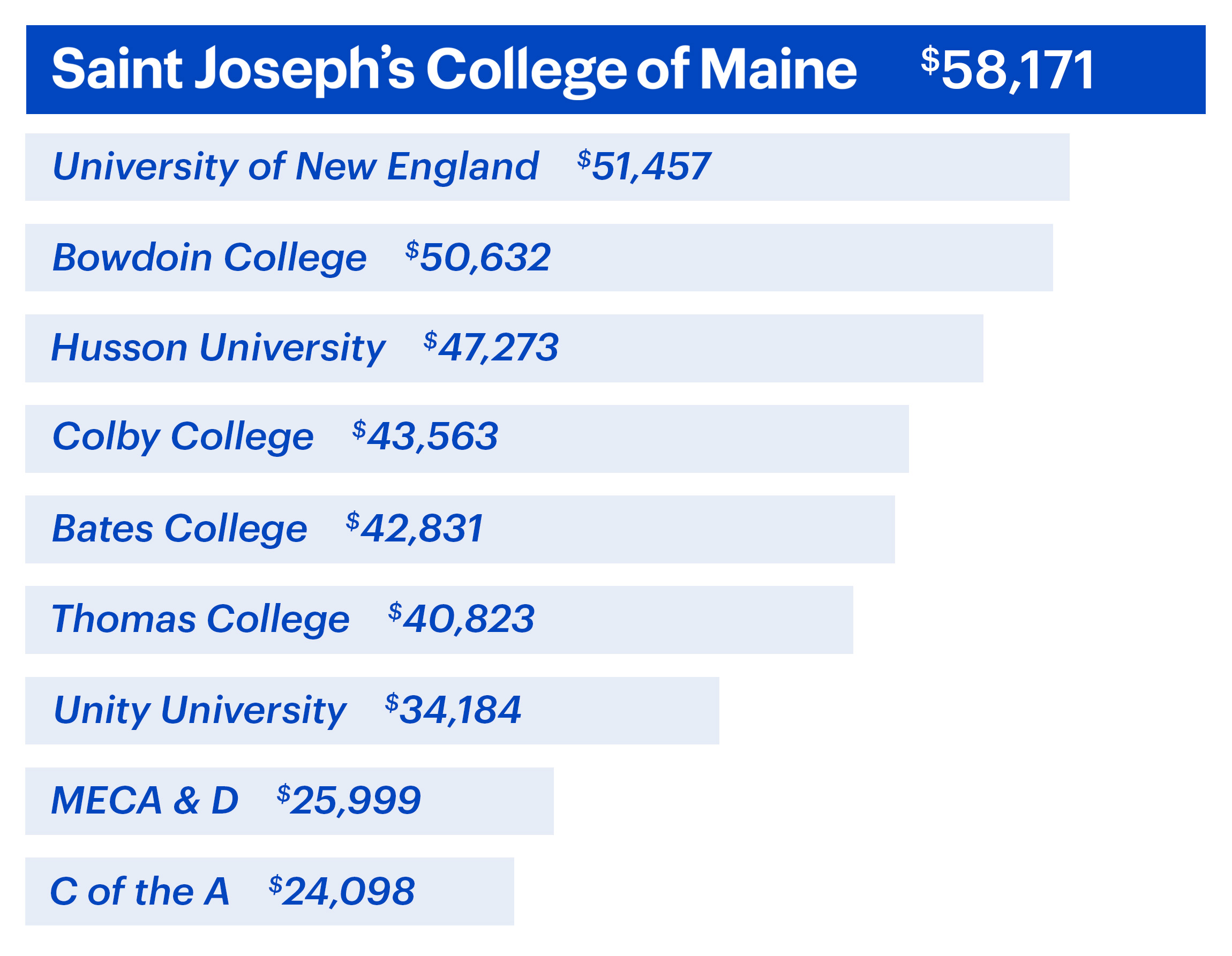This screenshot has width=1232, height=956.
Task: Select the $43,563 figure
Action: 425,438
